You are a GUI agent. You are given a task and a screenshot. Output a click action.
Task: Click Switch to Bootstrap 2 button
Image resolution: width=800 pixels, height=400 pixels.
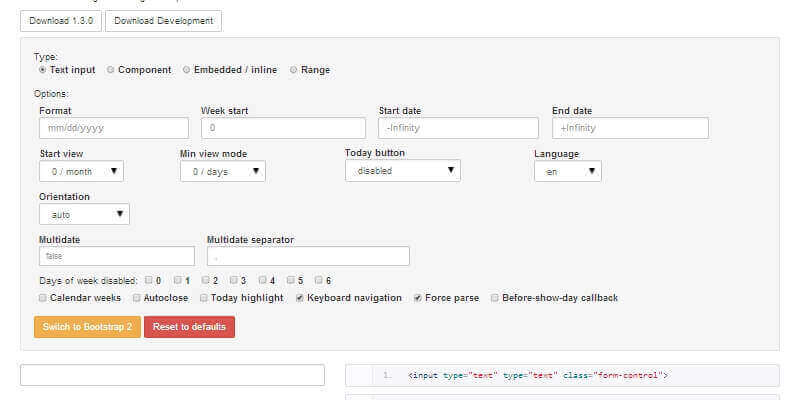pyautogui.click(x=87, y=327)
